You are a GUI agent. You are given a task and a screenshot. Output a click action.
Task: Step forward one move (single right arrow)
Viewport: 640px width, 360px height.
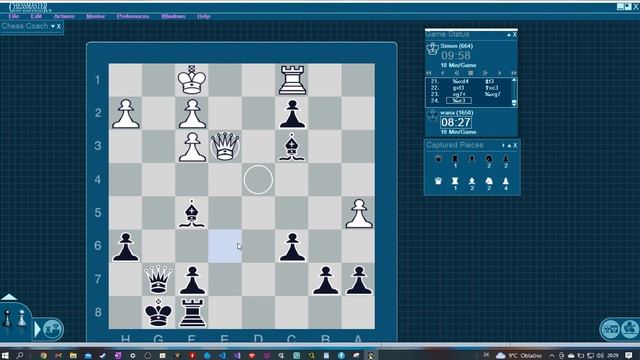tap(500, 73)
